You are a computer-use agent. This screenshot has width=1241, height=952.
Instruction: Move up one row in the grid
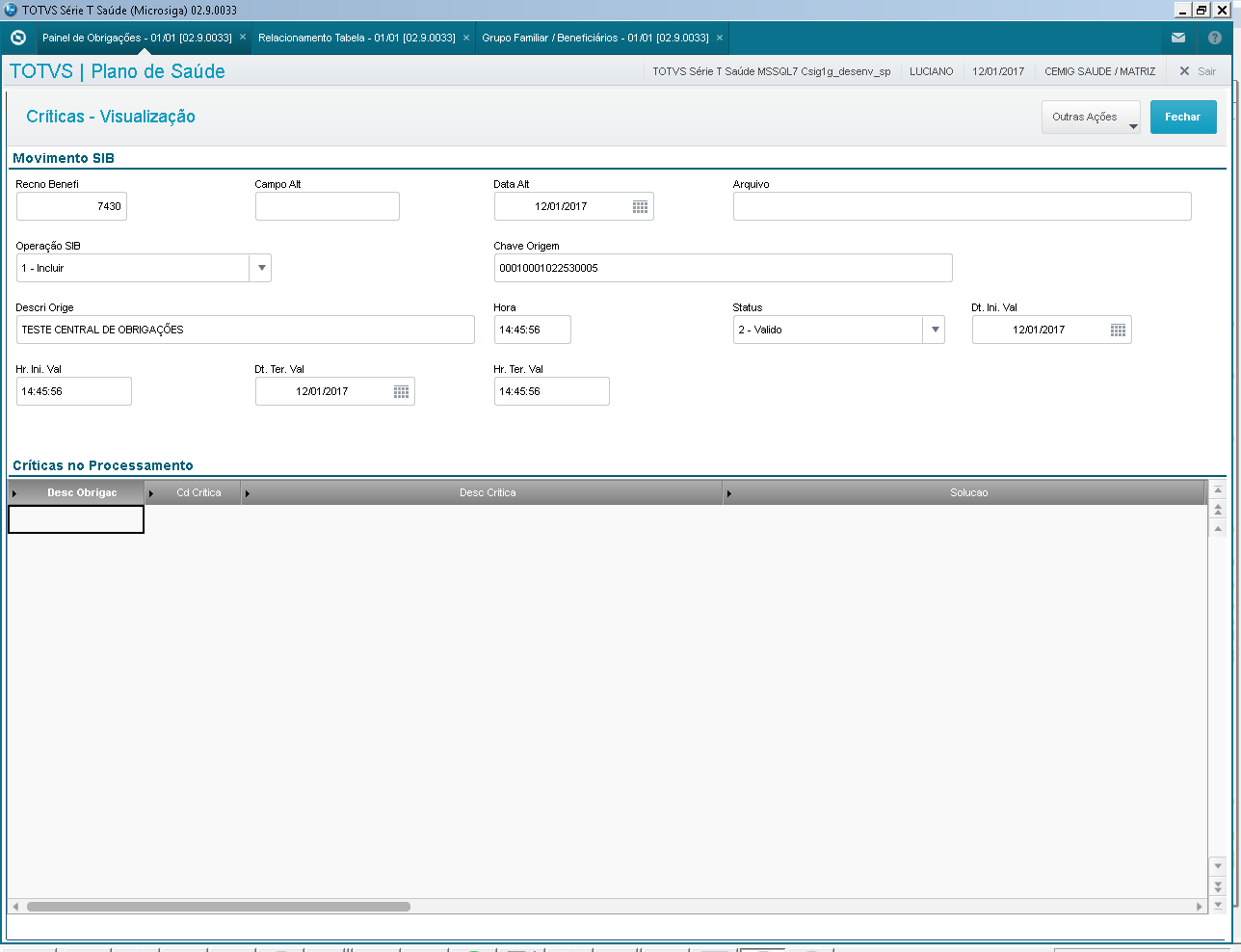point(1218,528)
